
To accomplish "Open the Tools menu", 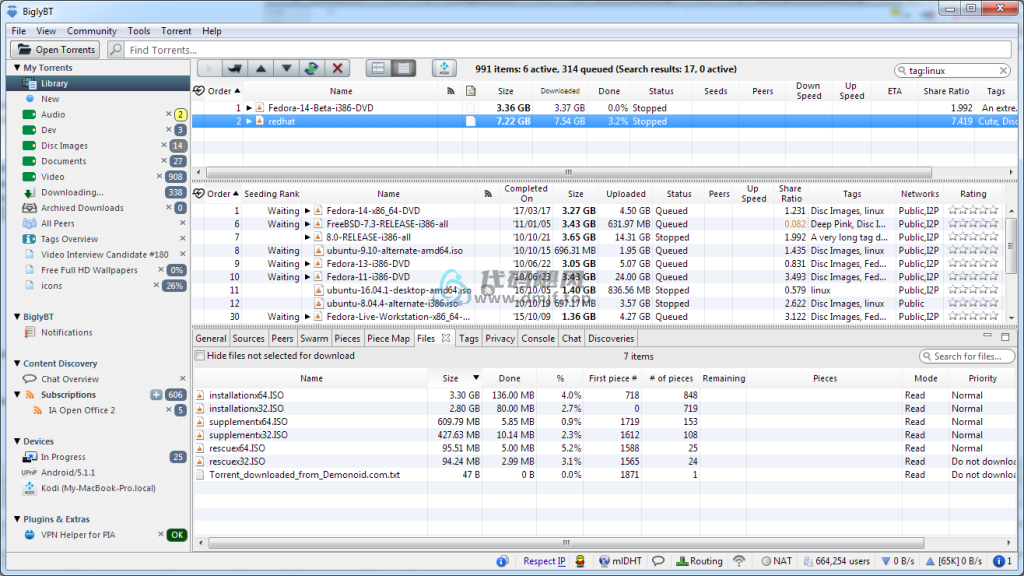I will [138, 31].
